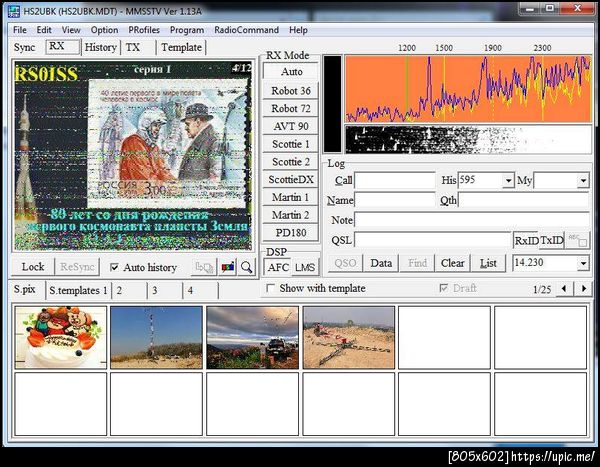Click the ReSync button
Image resolution: width=600 pixels, height=467 pixels.
[77, 267]
